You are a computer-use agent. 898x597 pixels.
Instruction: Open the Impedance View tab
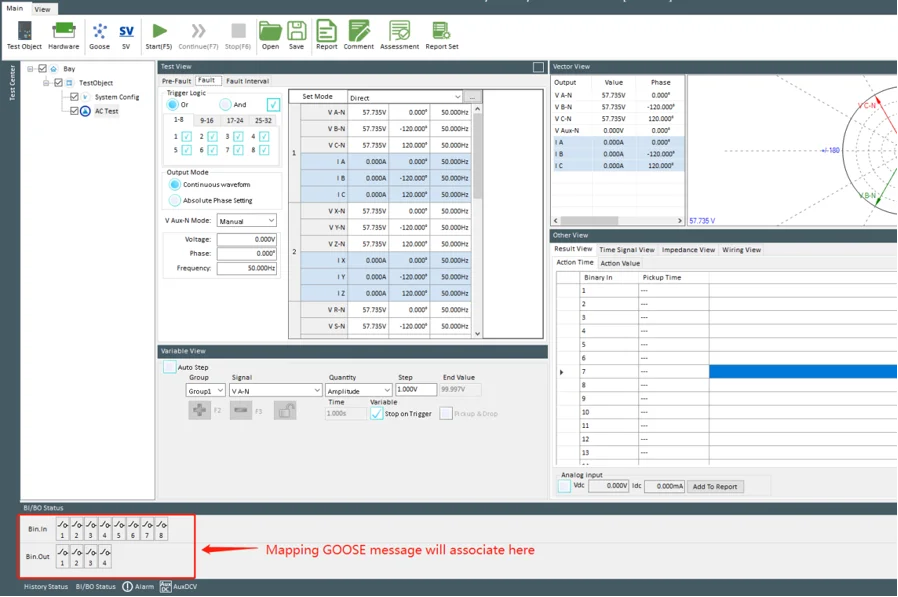point(688,250)
